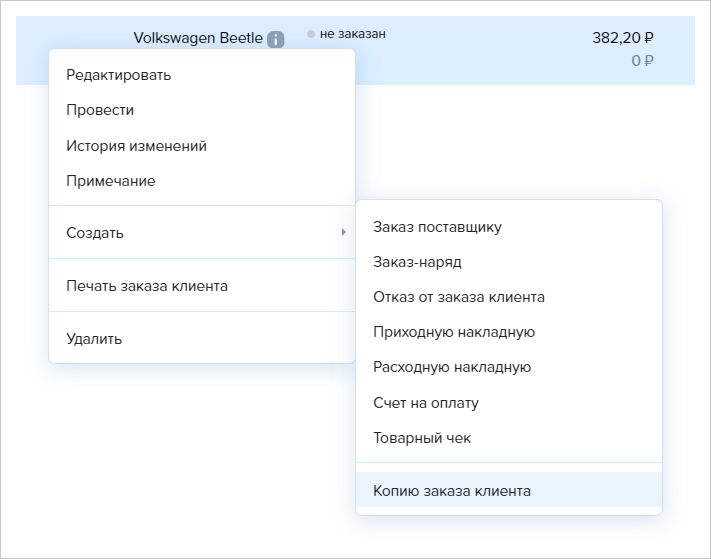Open История изменений
This screenshot has width=711, height=559.
click(136, 146)
